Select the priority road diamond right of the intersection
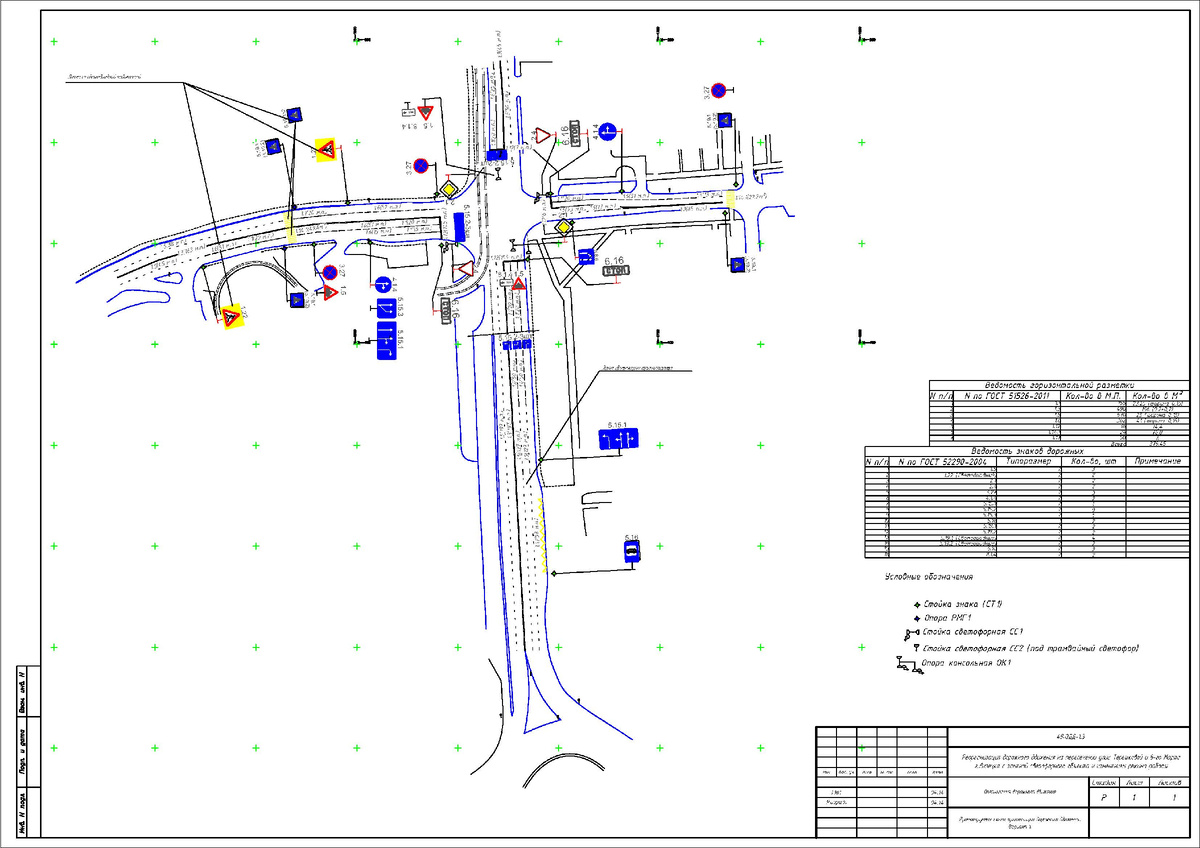The width and height of the screenshot is (1200, 848). (x=564, y=228)
